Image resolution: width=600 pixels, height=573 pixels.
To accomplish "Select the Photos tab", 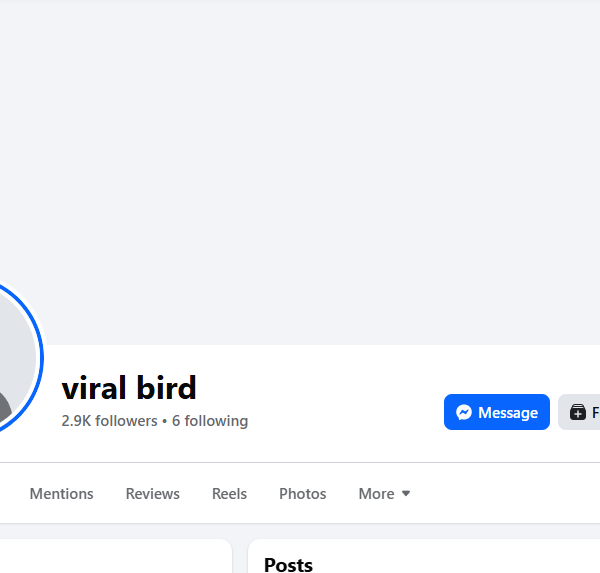I will [303, 494].
